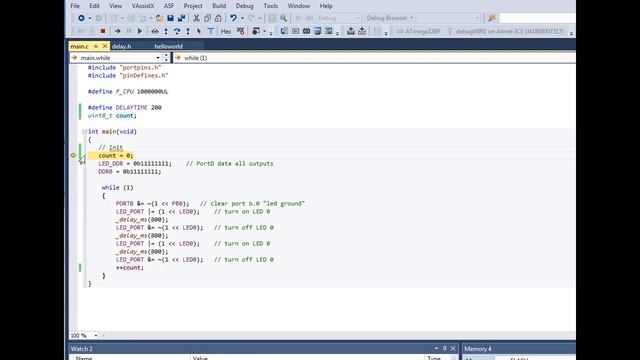Image resolution: width=640 pixels, height=360 pixels.
Task: Expand the Navigate Backward history dropdown arrow
Action: (x=90, y=18)
